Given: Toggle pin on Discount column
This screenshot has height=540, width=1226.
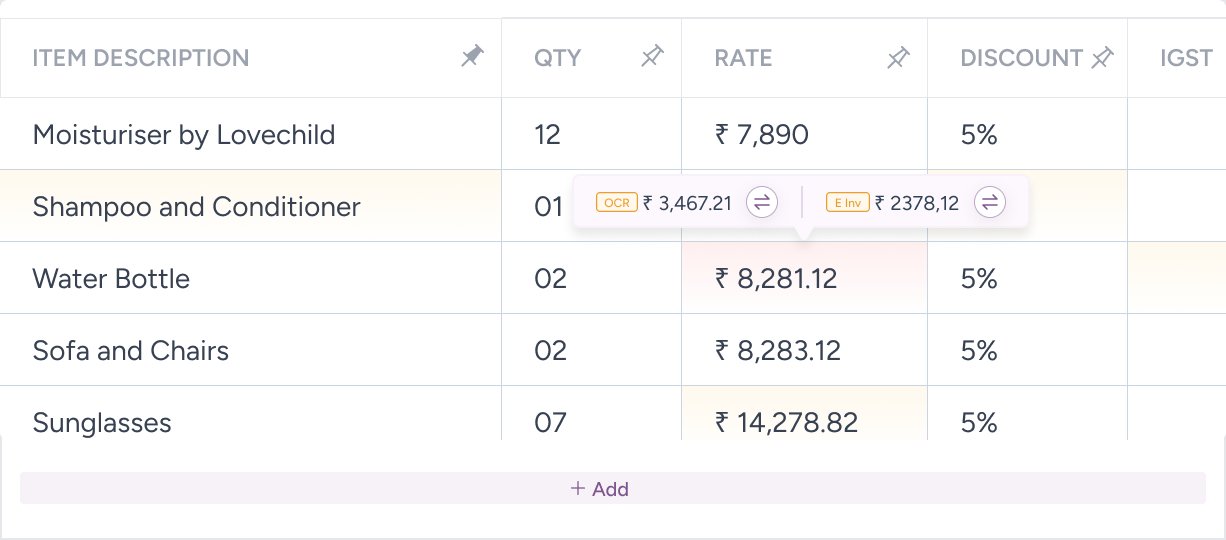Looking at the screenshot, I should coord(1102,58).
